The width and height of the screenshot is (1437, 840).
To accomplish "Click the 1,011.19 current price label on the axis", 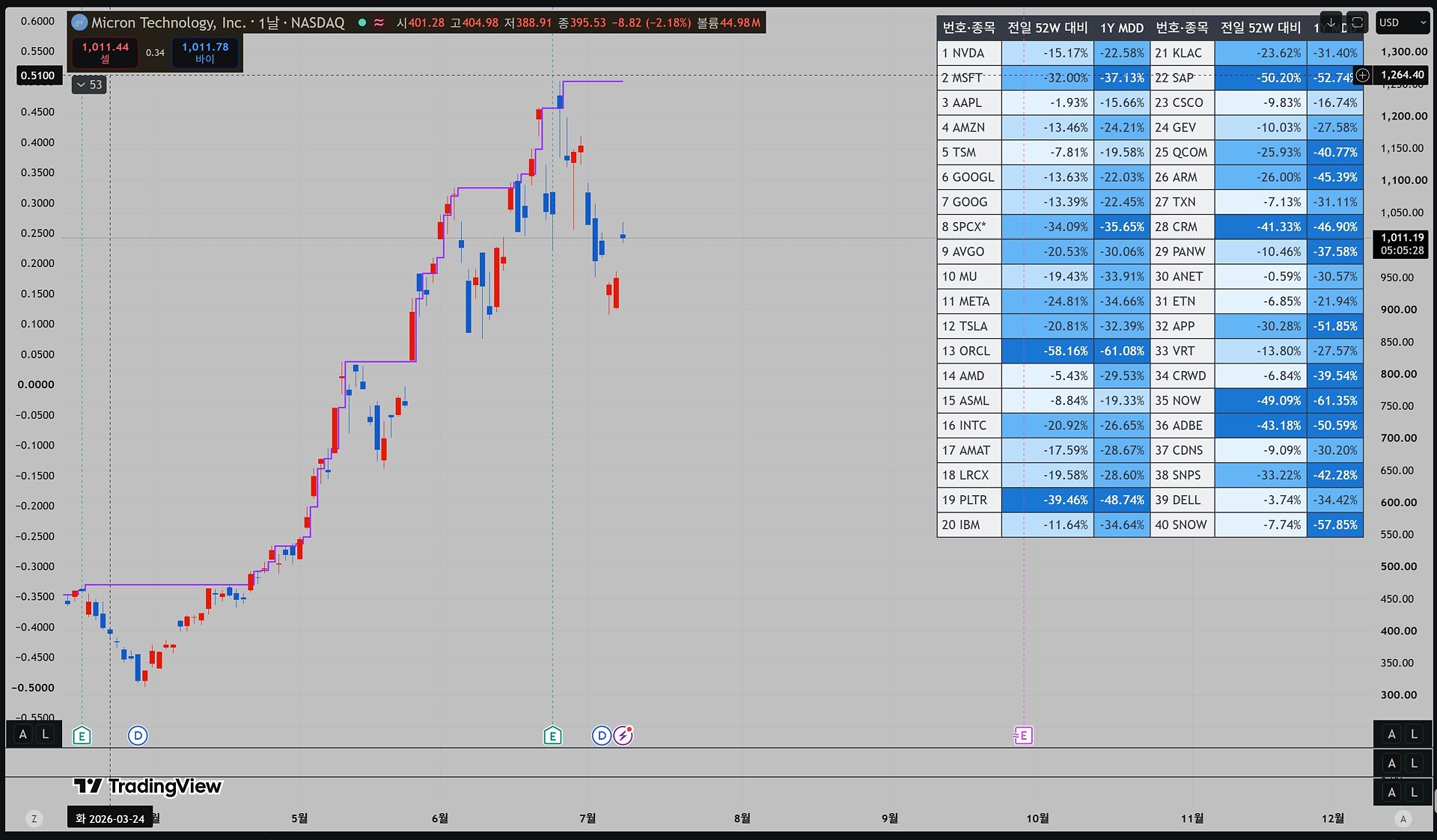I will 1401,244.
